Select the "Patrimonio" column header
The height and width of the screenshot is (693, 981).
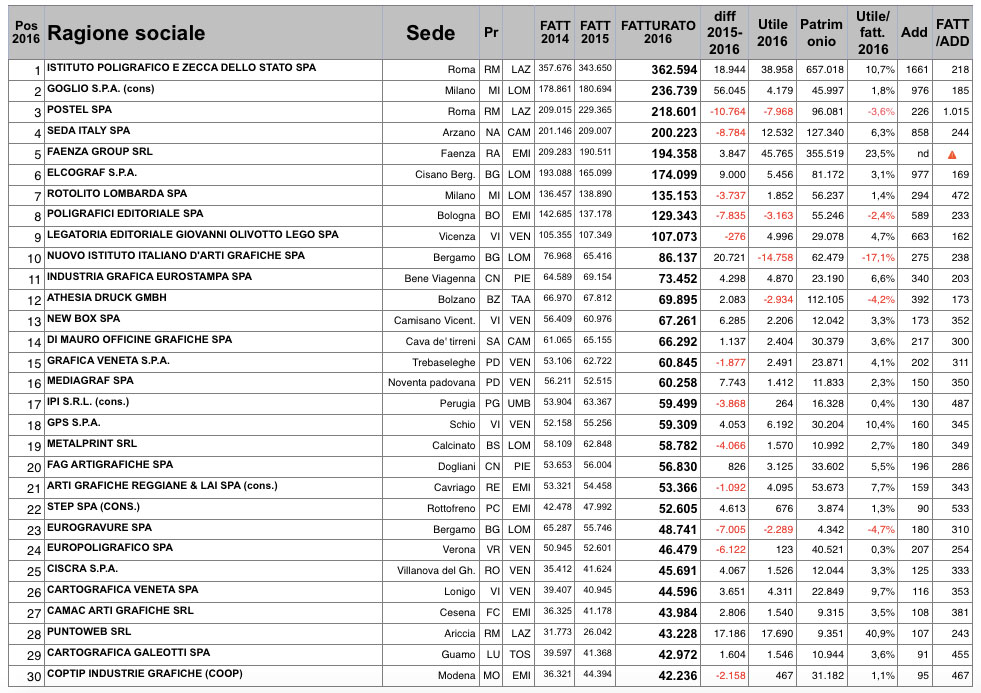tap(821, 33)
